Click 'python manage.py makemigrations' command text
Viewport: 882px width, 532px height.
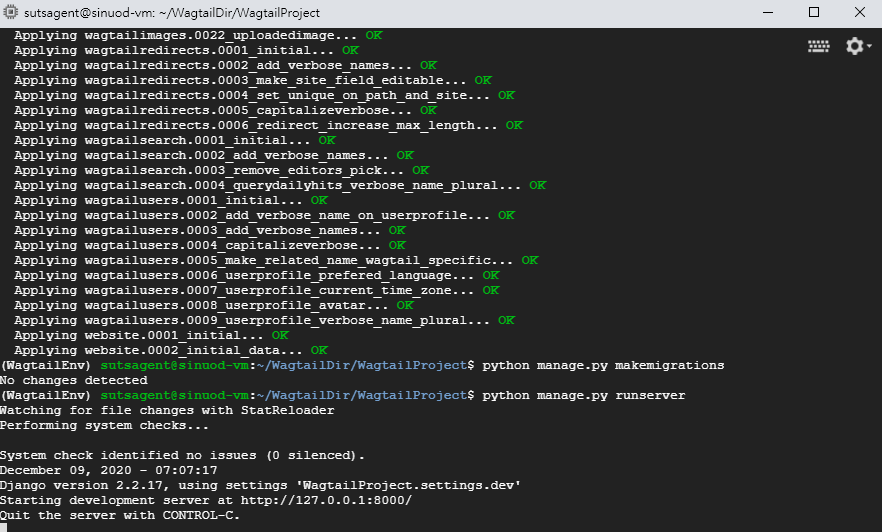pyautogui.click(x=603, y=365)
